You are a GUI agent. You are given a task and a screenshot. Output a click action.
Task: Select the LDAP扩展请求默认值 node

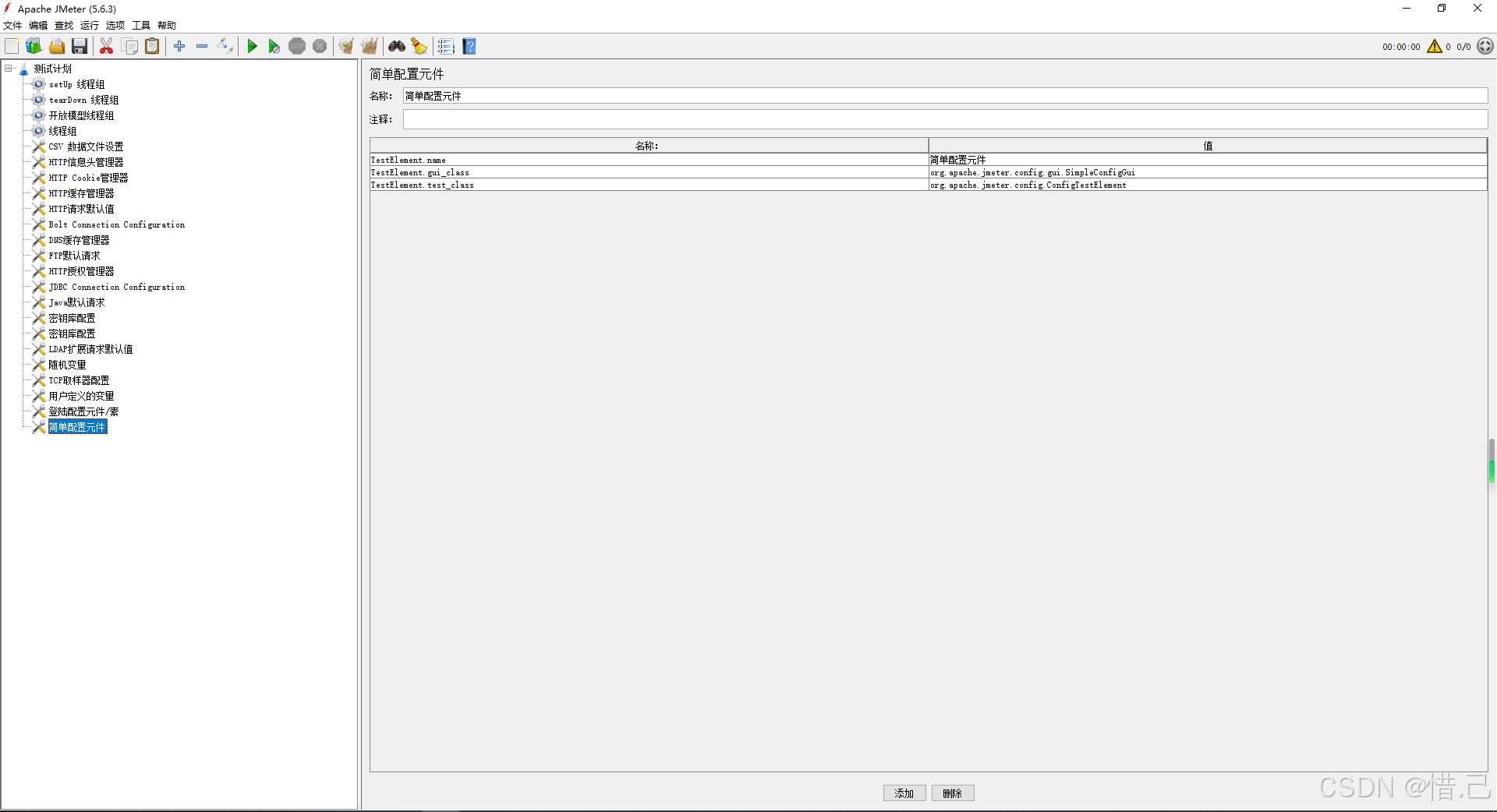(90, 349)
